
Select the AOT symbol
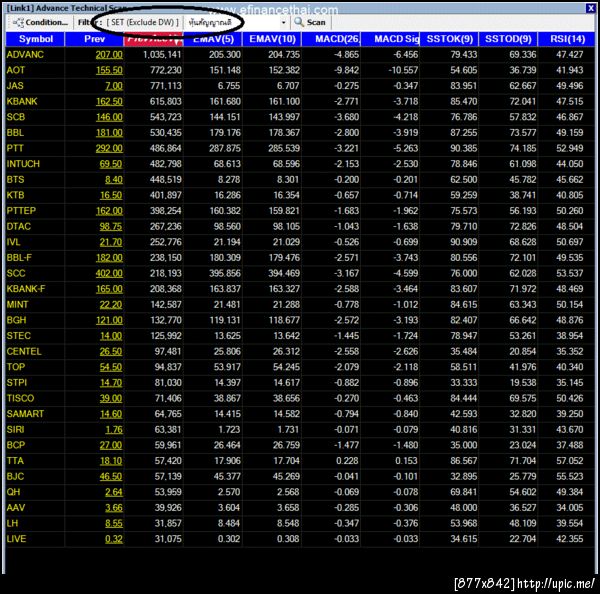pos(16,70)
